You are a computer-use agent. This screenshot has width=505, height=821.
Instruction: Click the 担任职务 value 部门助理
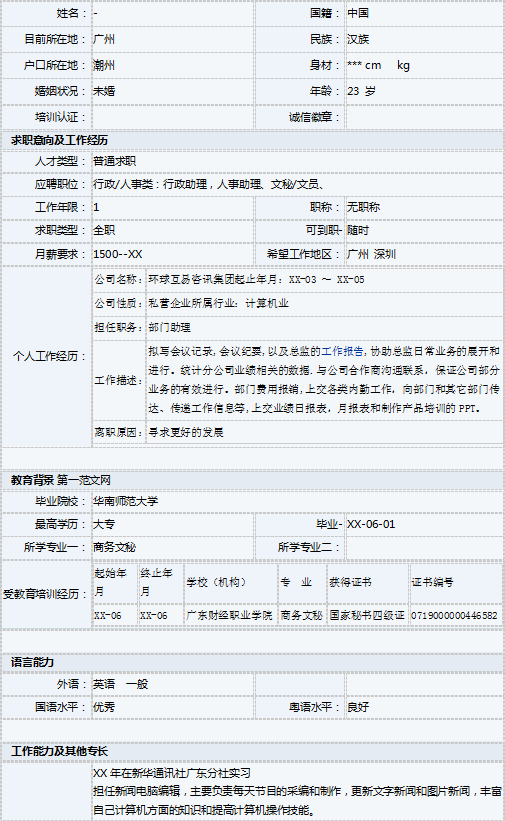tap(169, 328)
